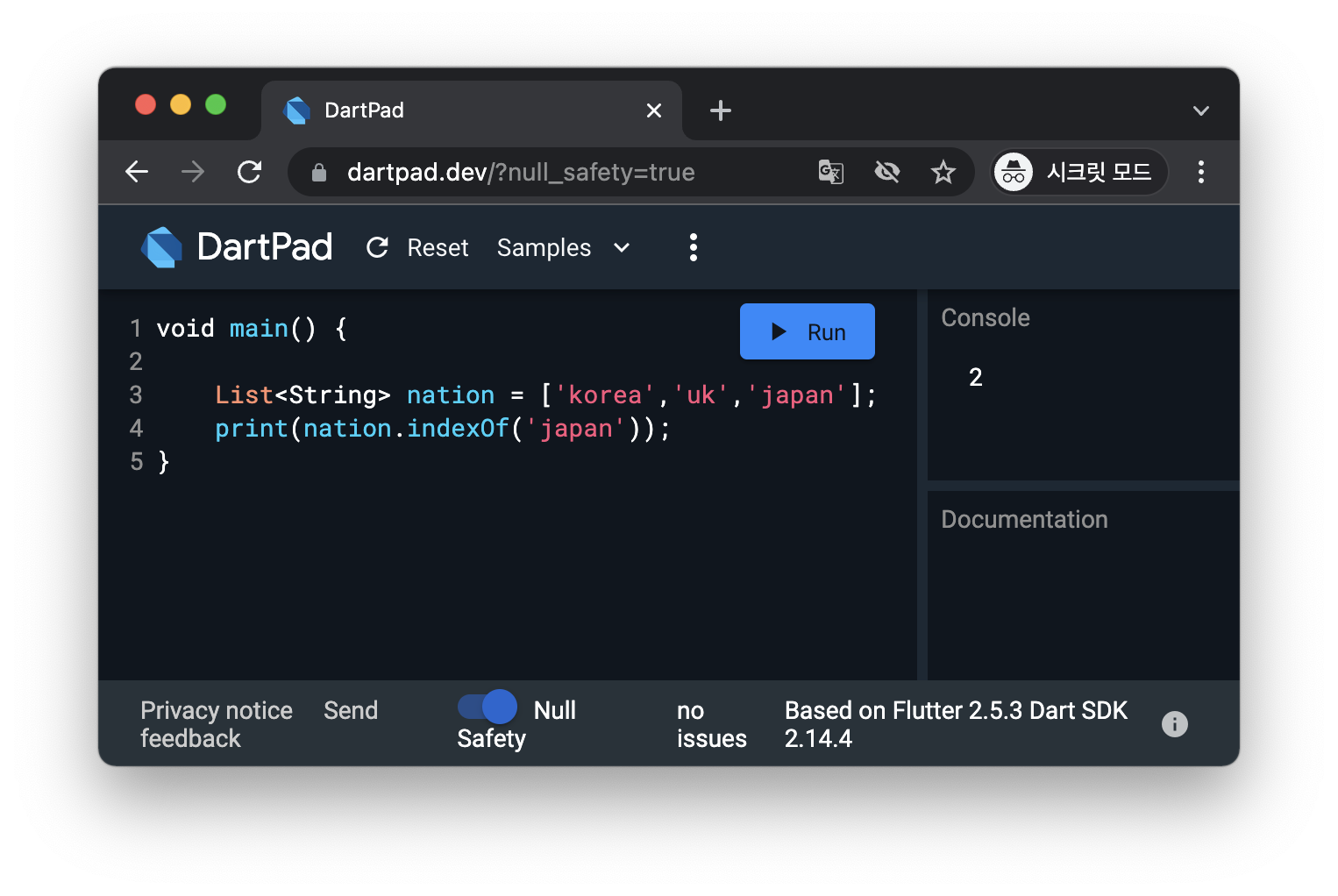Click the Reset button

[417, 248]
